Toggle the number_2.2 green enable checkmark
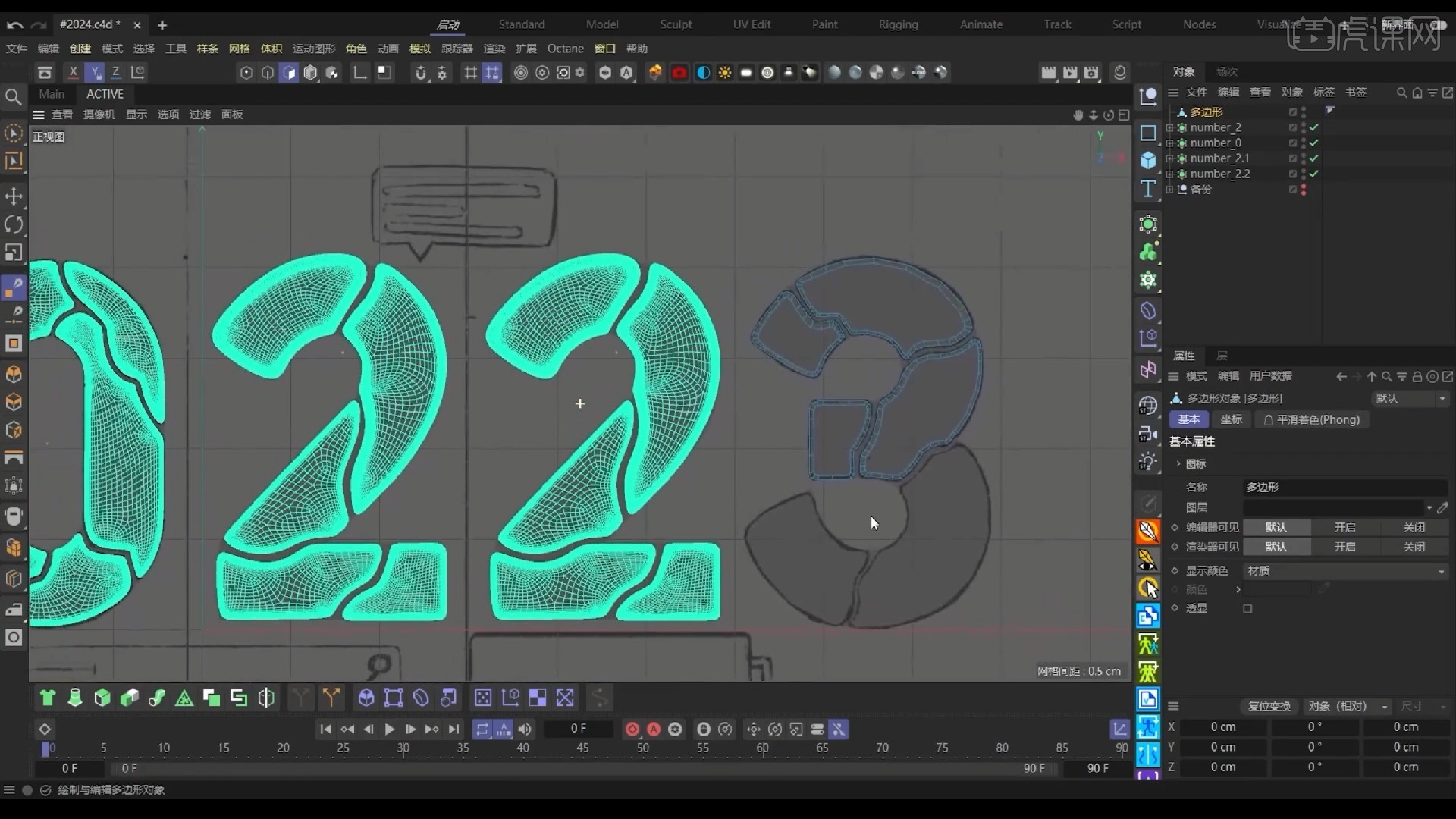This screenshot has width=1456, height=819. click(x=1313, y=174)
